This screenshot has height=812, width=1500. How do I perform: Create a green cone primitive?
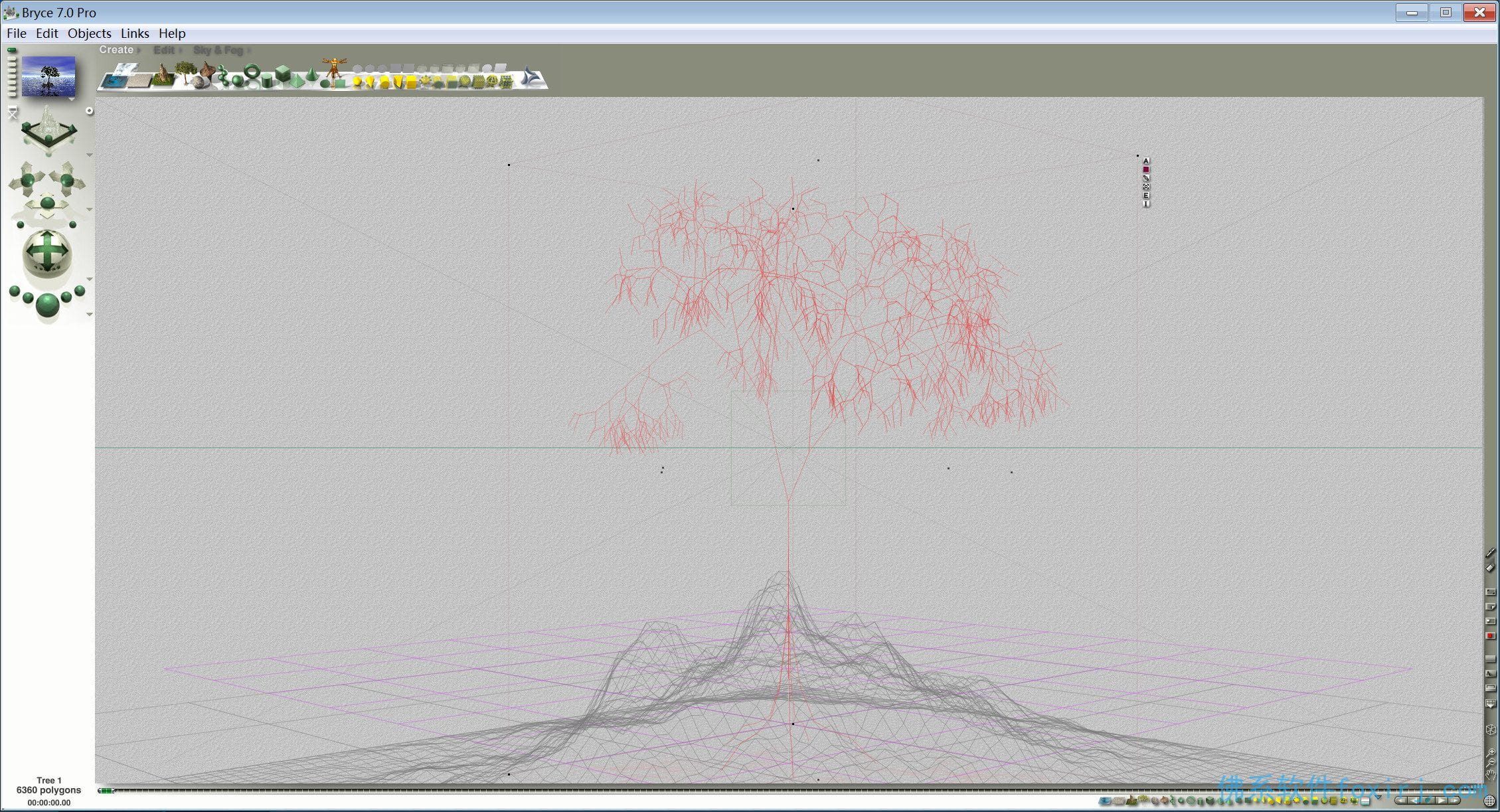(311, 73)
